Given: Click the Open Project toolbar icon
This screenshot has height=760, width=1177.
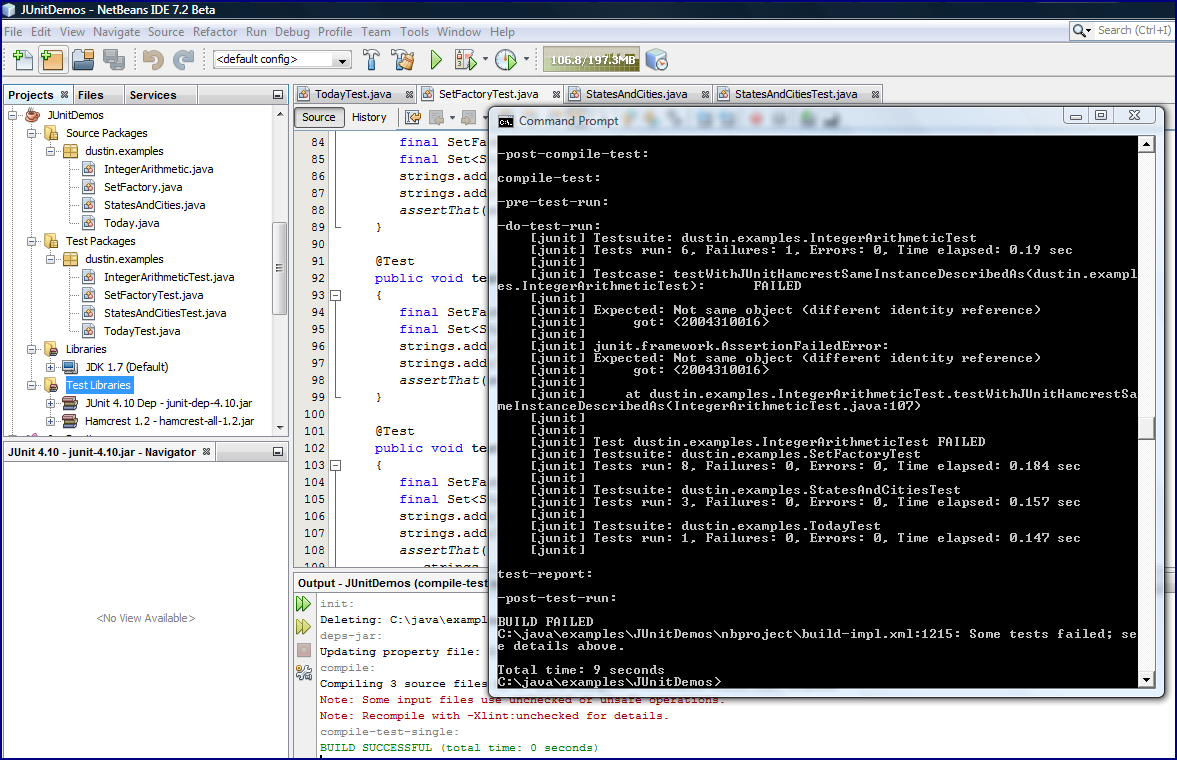Looking at the screenshot, I should pyautogui.click(x=83, y=59).
